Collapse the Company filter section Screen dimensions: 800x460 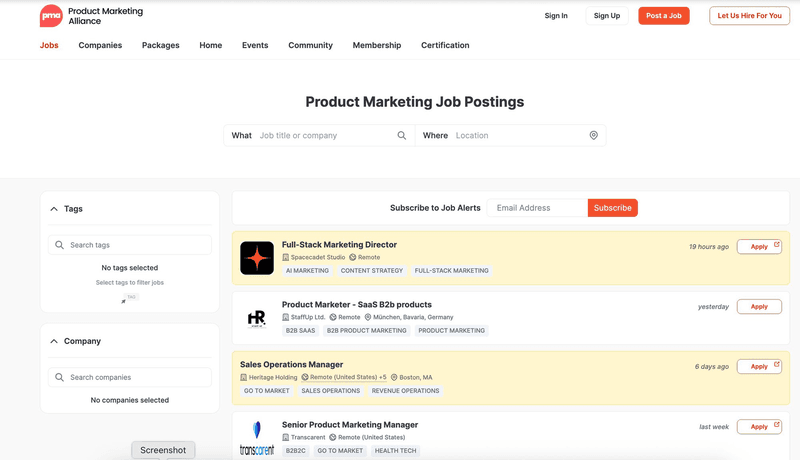pyautogui.click(x=54, y=341)
